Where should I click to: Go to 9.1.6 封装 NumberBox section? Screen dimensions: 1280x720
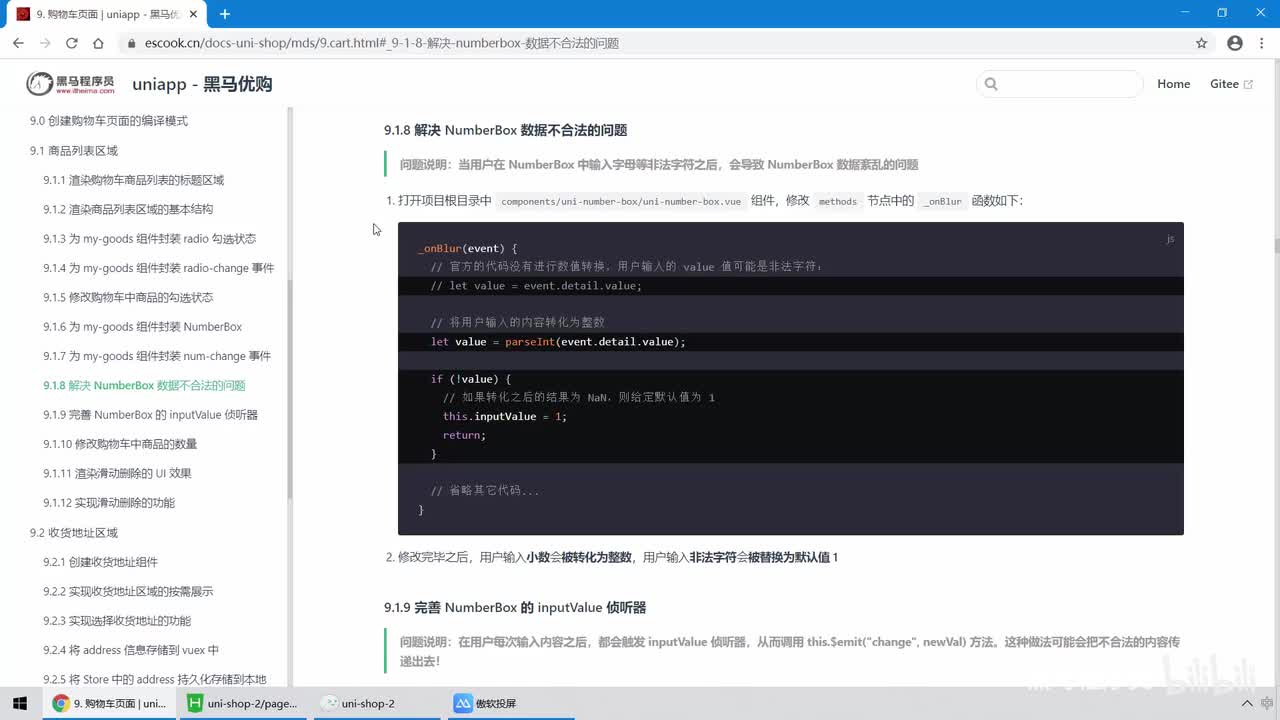tap(142, 327)
